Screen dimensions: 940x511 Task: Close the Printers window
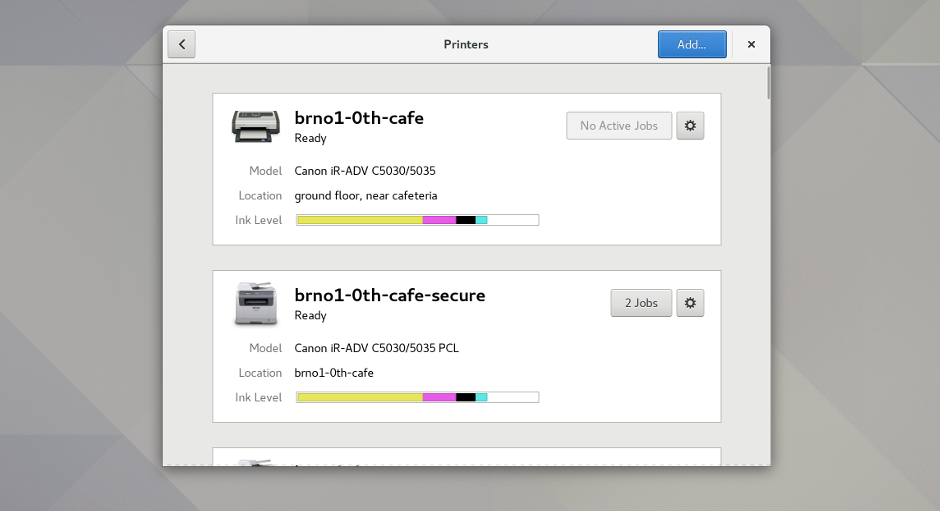click(751, 44)
